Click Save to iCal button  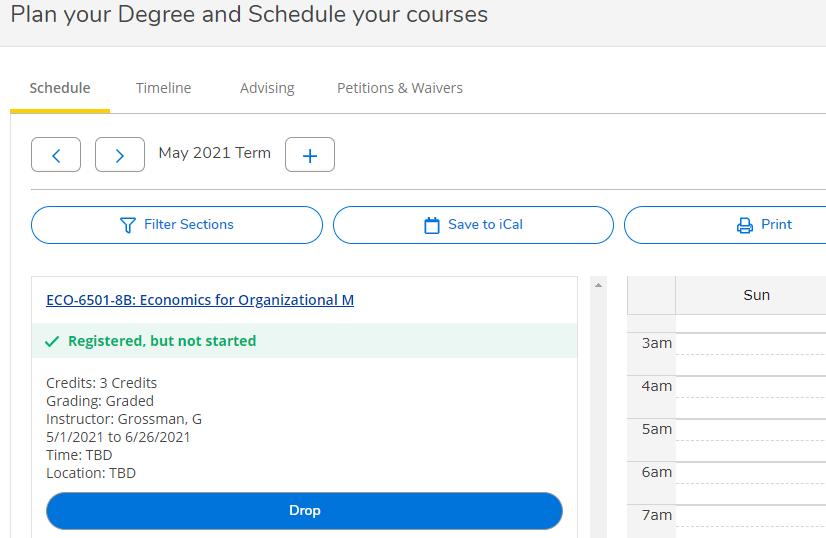[473, 225]
